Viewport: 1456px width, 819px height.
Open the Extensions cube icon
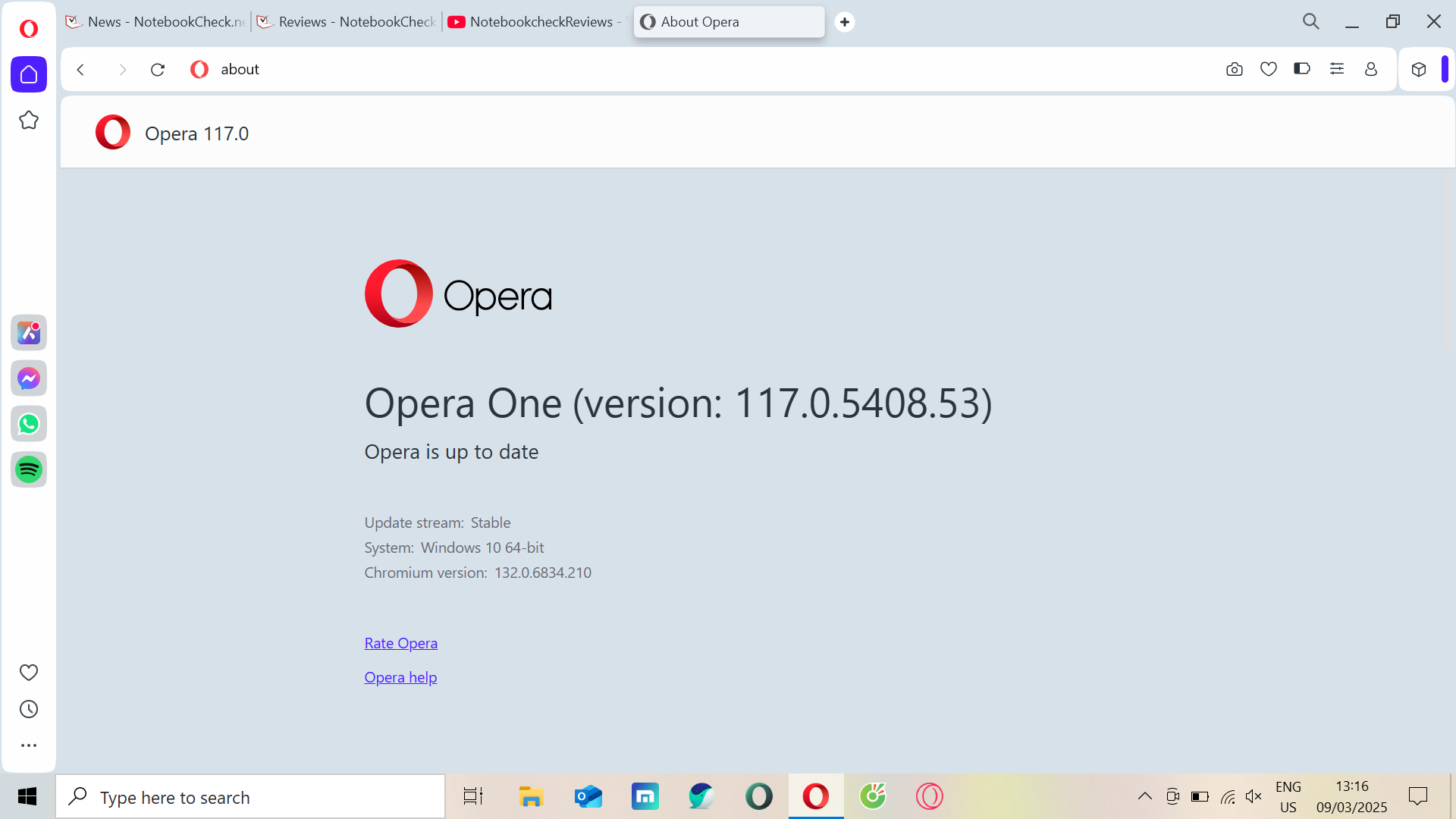coord(1419,70)
